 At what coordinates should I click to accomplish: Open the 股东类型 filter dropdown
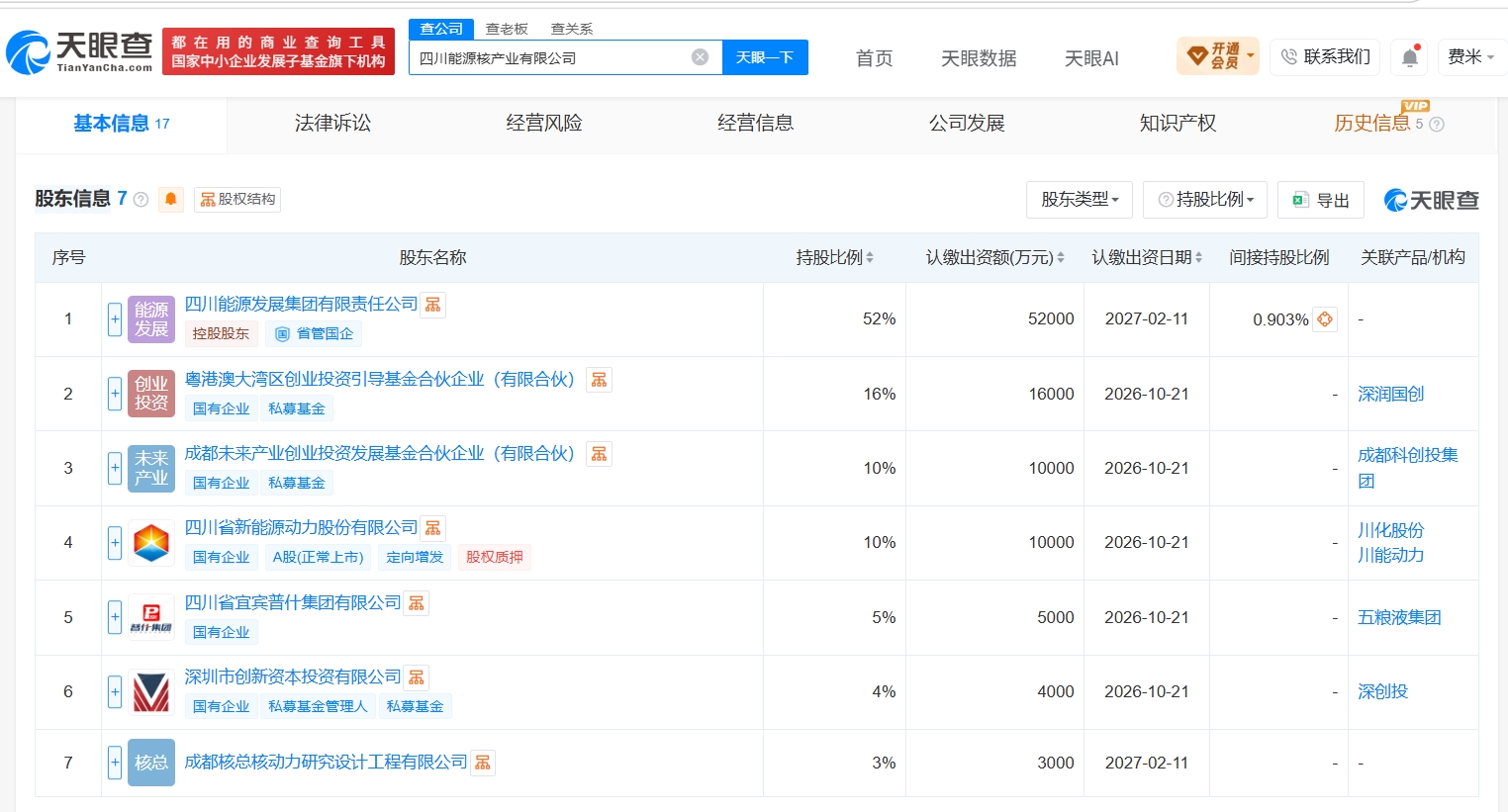pyautogui.click(x=1080, y=200)
